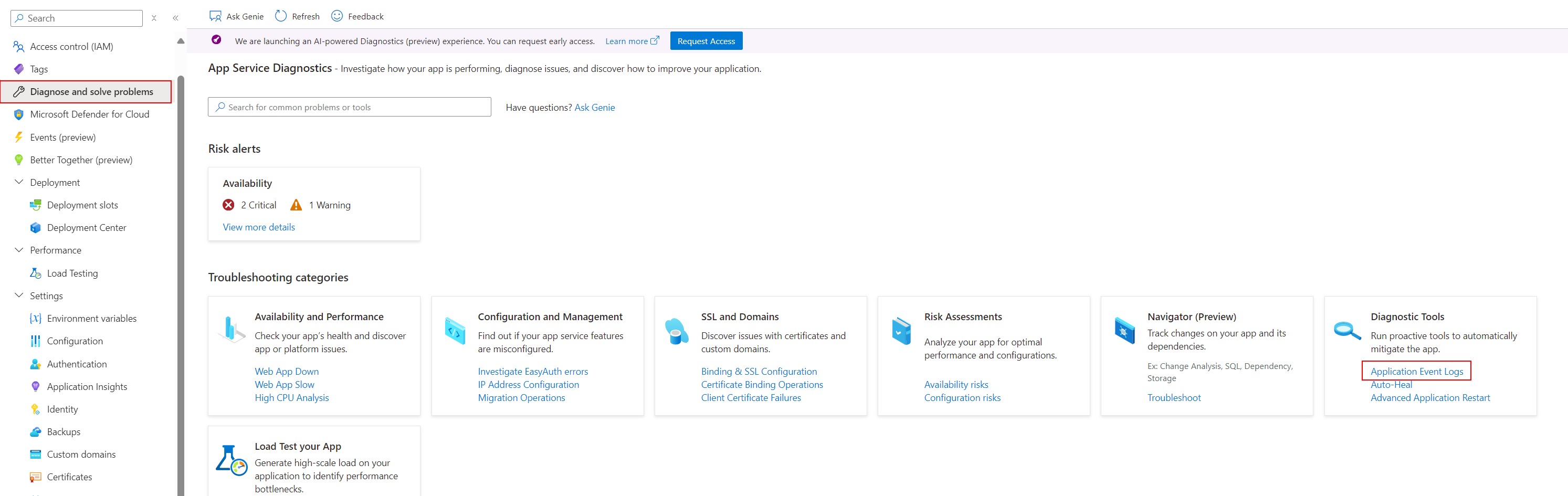Click Search for common problems or tools field
Screen dimensions: 1568x496
coord(350,107)
